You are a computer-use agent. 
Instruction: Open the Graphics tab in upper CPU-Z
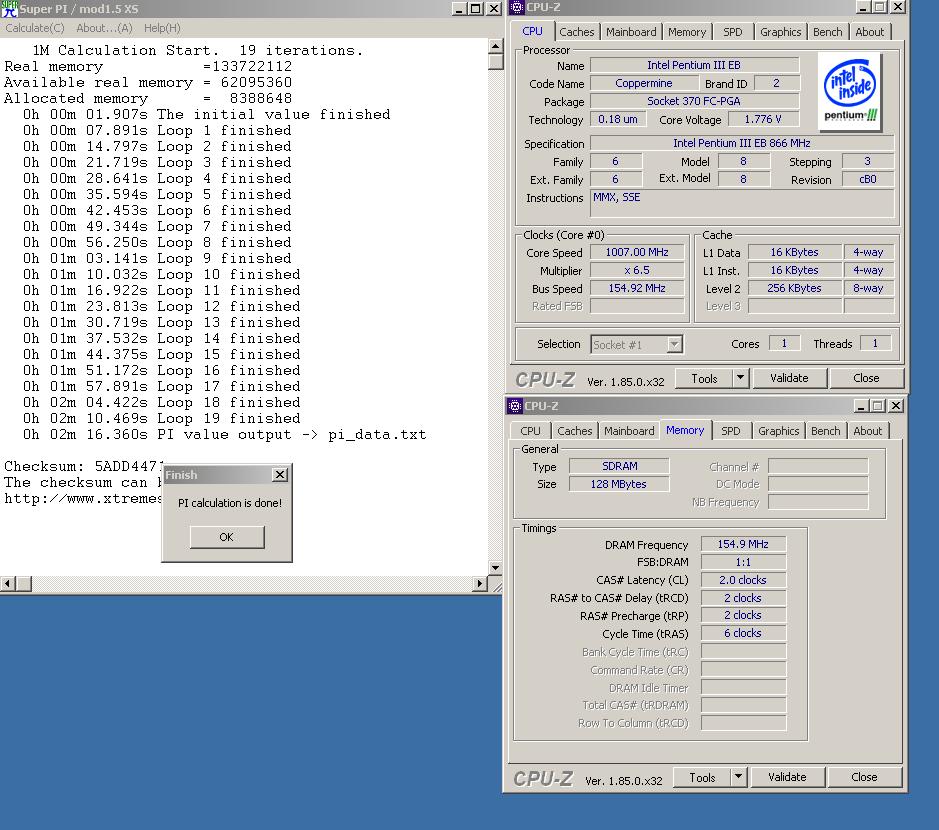[x=780, y=32]
